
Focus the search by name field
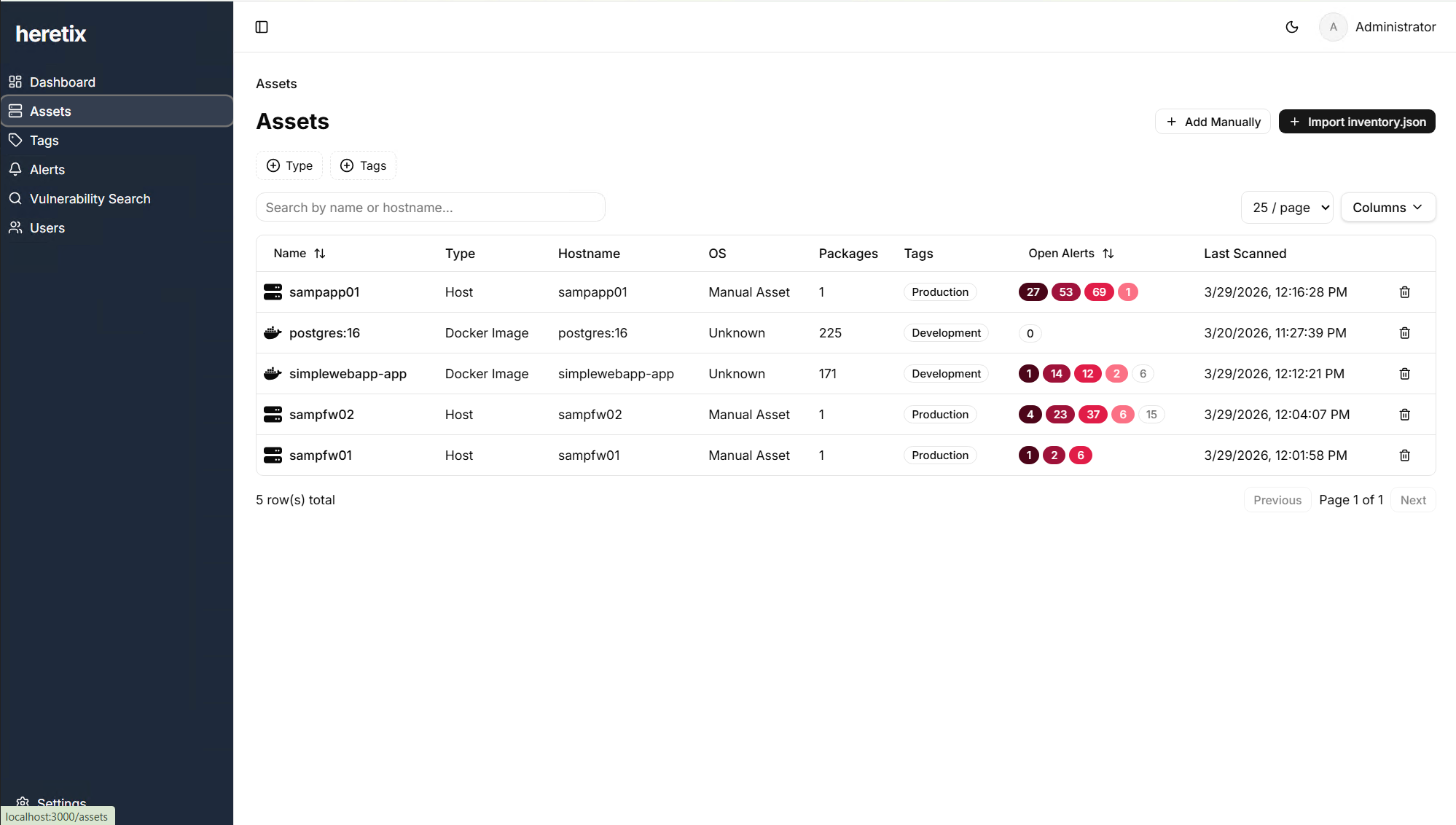click(430, 208)
